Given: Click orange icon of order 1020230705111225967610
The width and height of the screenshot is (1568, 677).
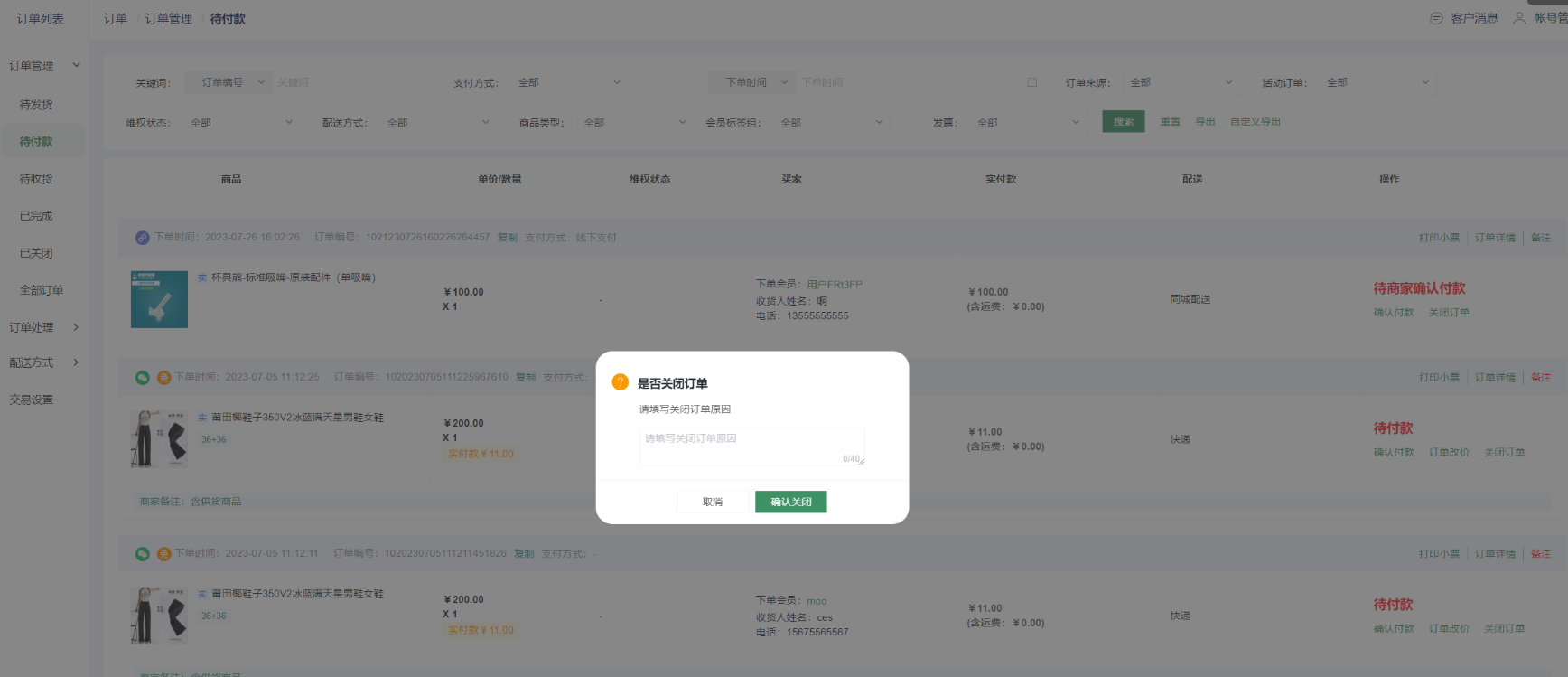Looking at the screenshot, I should tap(163, 378).
